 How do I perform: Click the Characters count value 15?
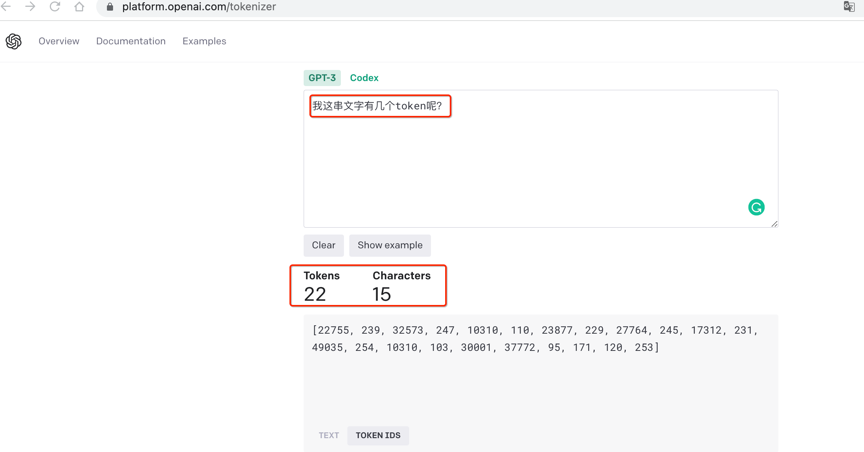point(381,294)
